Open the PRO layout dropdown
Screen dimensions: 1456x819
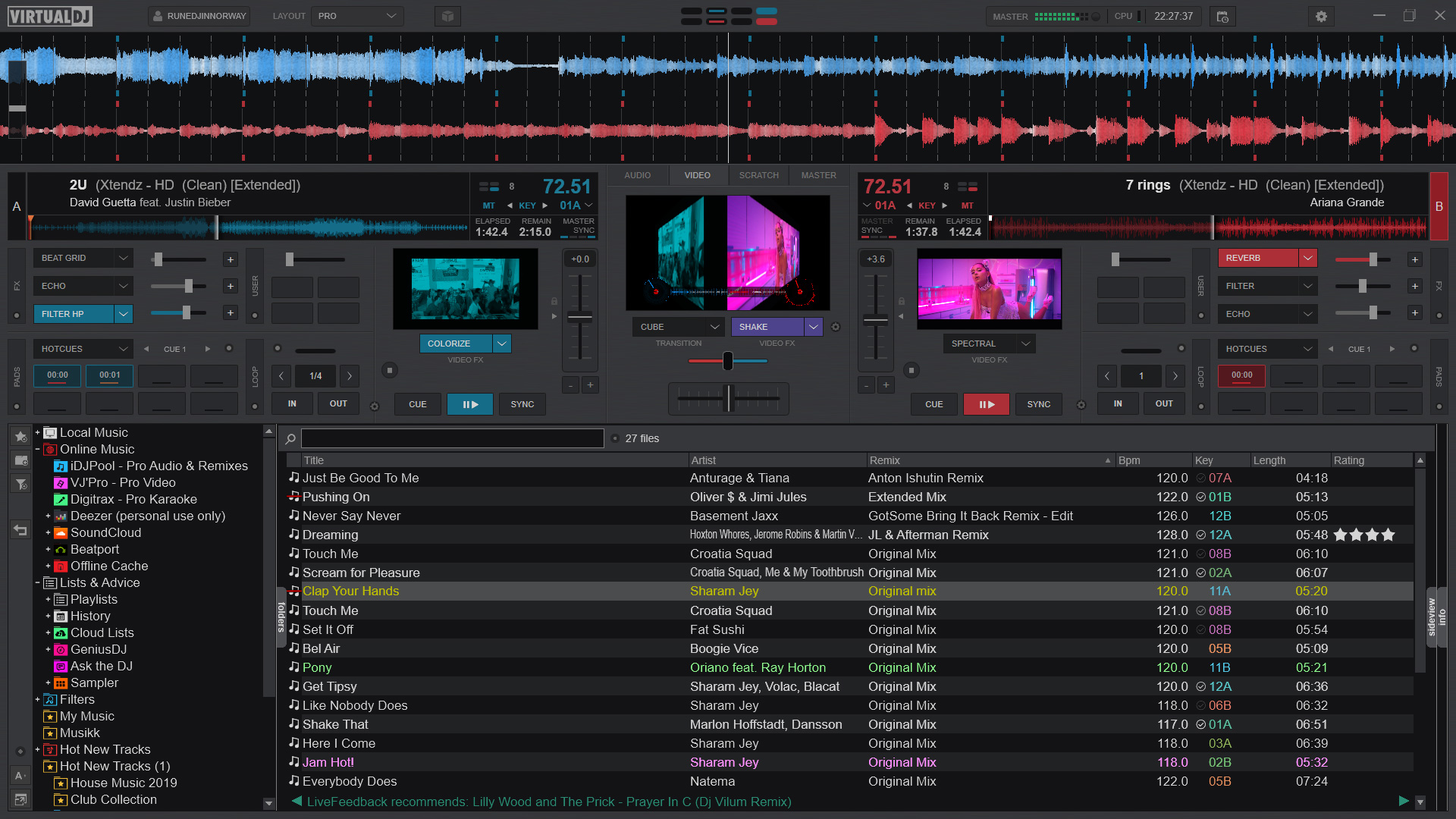[x=356, y=15]
